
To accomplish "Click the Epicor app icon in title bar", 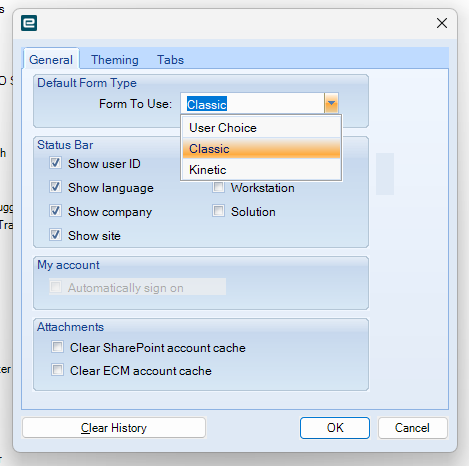I will click(29, 23).
